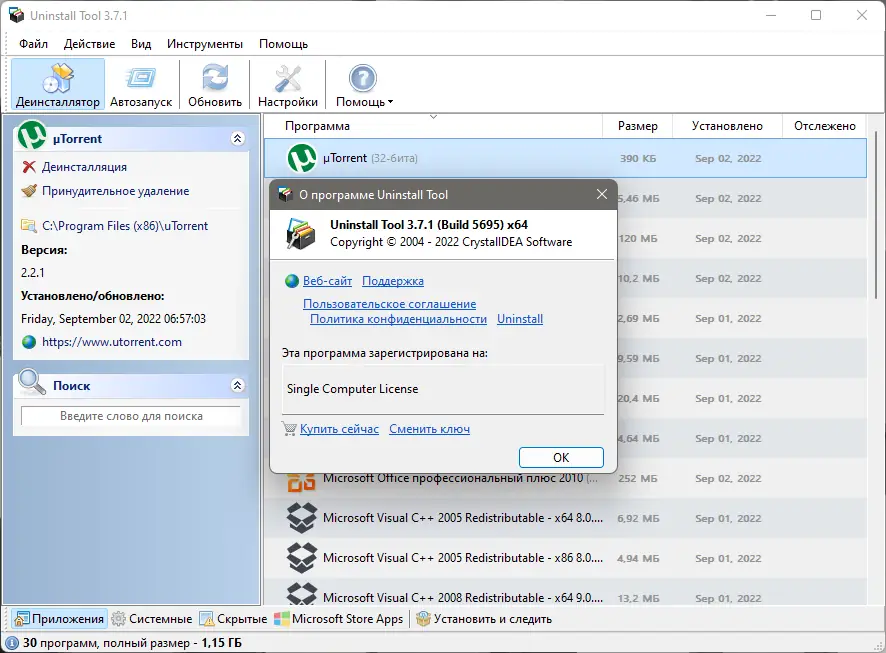886x653 pixels.
Task: Click the folder icon beside uTorrent path
Action: click(x=29, y=225)
